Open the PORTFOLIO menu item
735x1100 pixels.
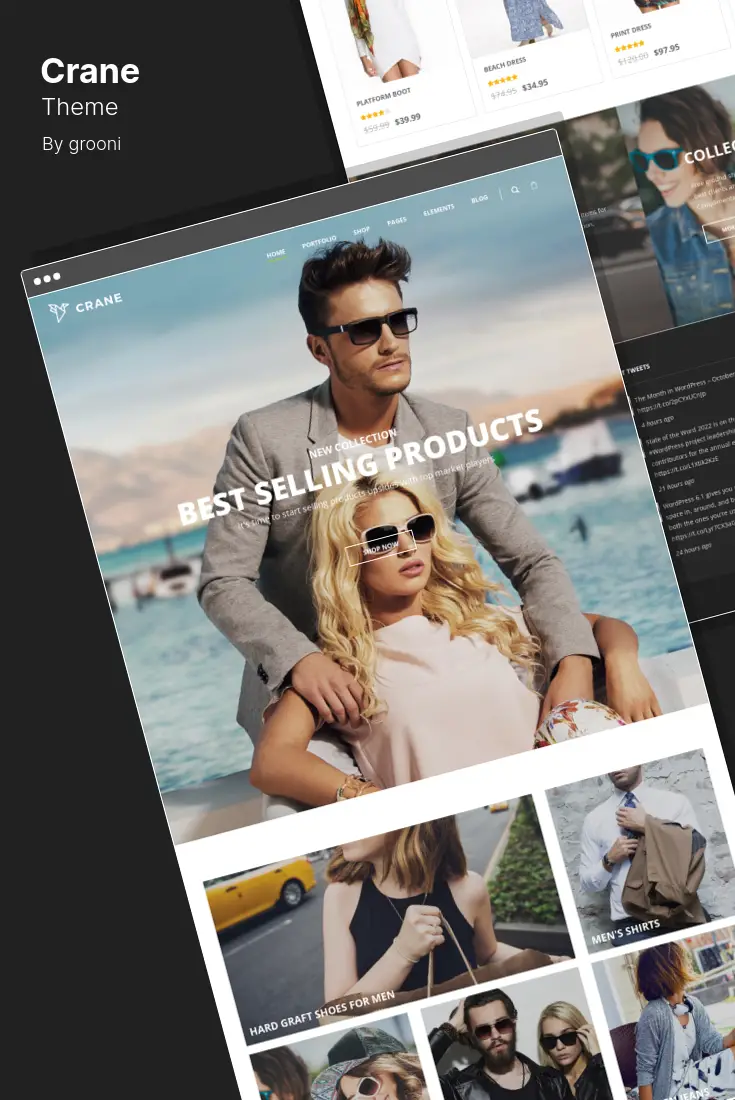coord(319,242)
